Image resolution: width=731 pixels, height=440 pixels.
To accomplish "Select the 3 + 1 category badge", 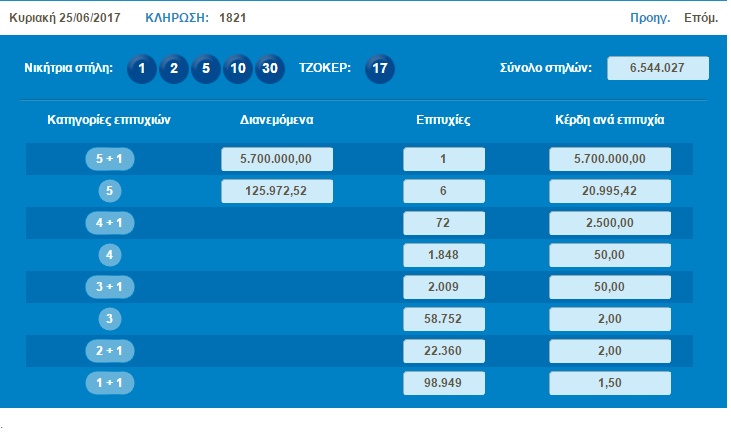I will (112, 288).
